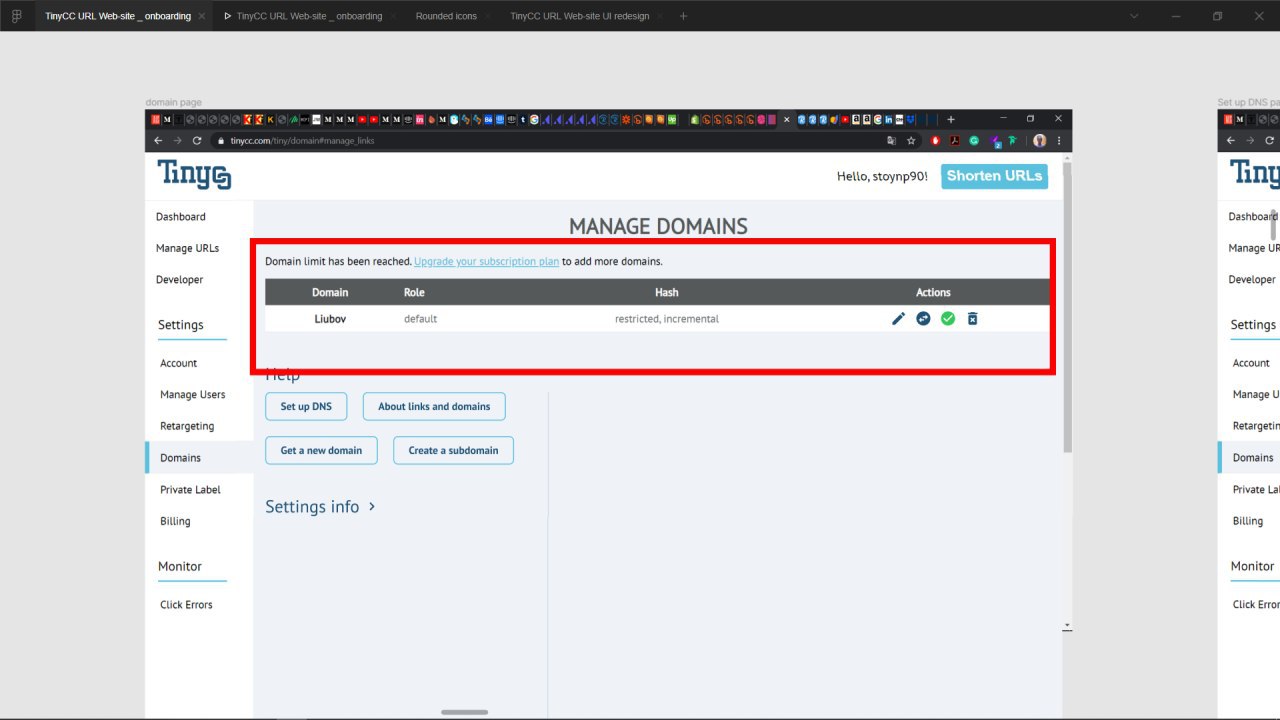Click the Set up DNS button
1280x720 pixels.
(306, 407)
